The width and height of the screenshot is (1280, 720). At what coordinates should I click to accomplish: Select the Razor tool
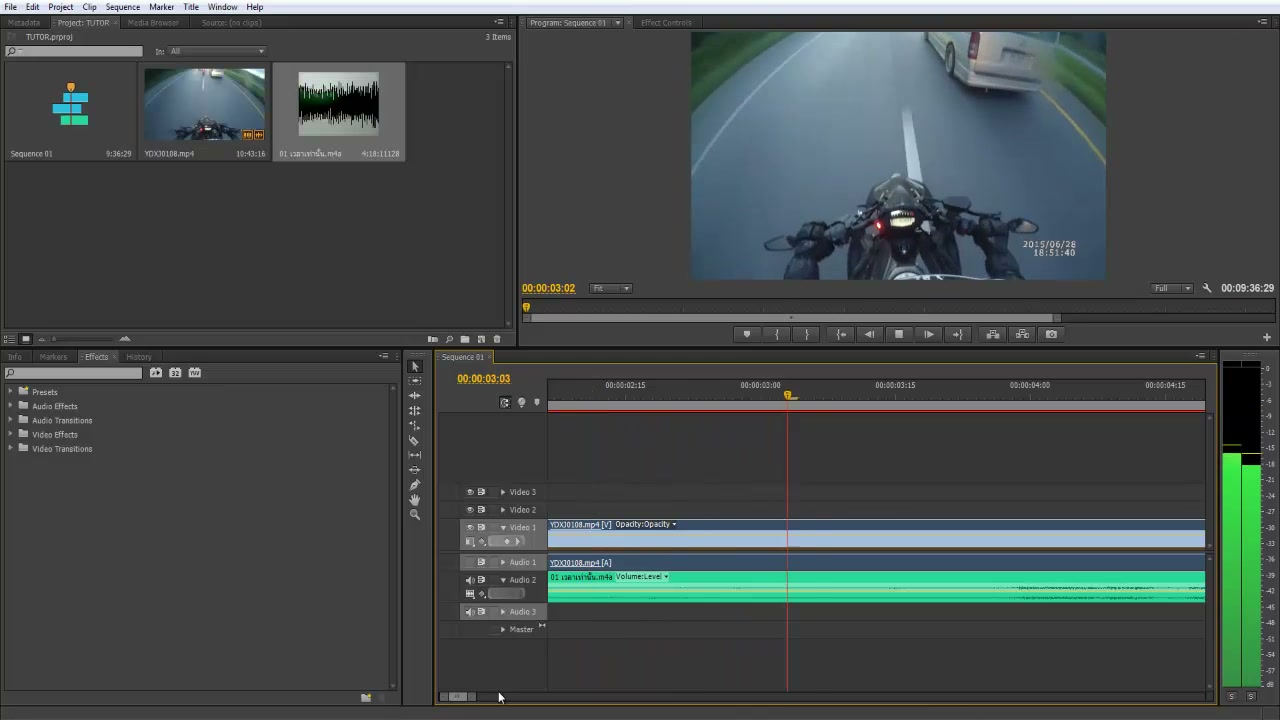[x=415, y=441]
